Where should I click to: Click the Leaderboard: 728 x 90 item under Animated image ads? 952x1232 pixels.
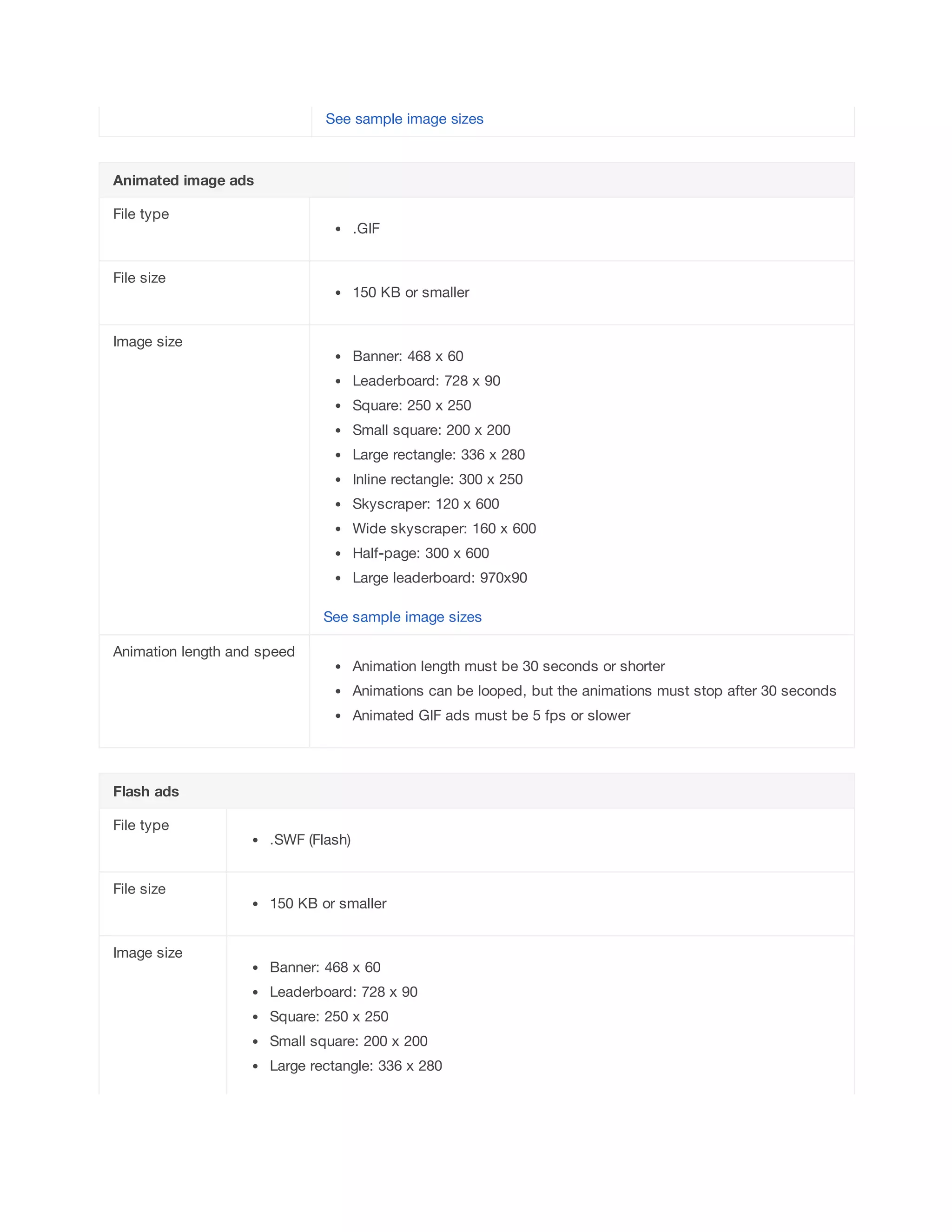tap(426, 381)
